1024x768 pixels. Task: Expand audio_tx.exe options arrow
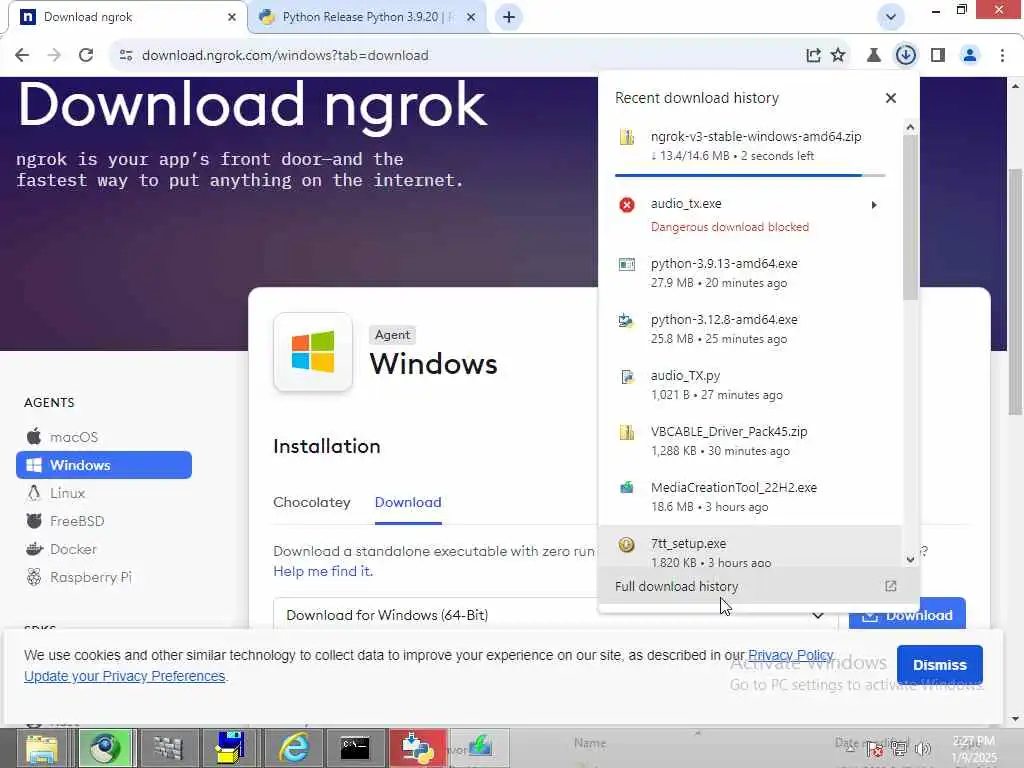coord(874,205)
